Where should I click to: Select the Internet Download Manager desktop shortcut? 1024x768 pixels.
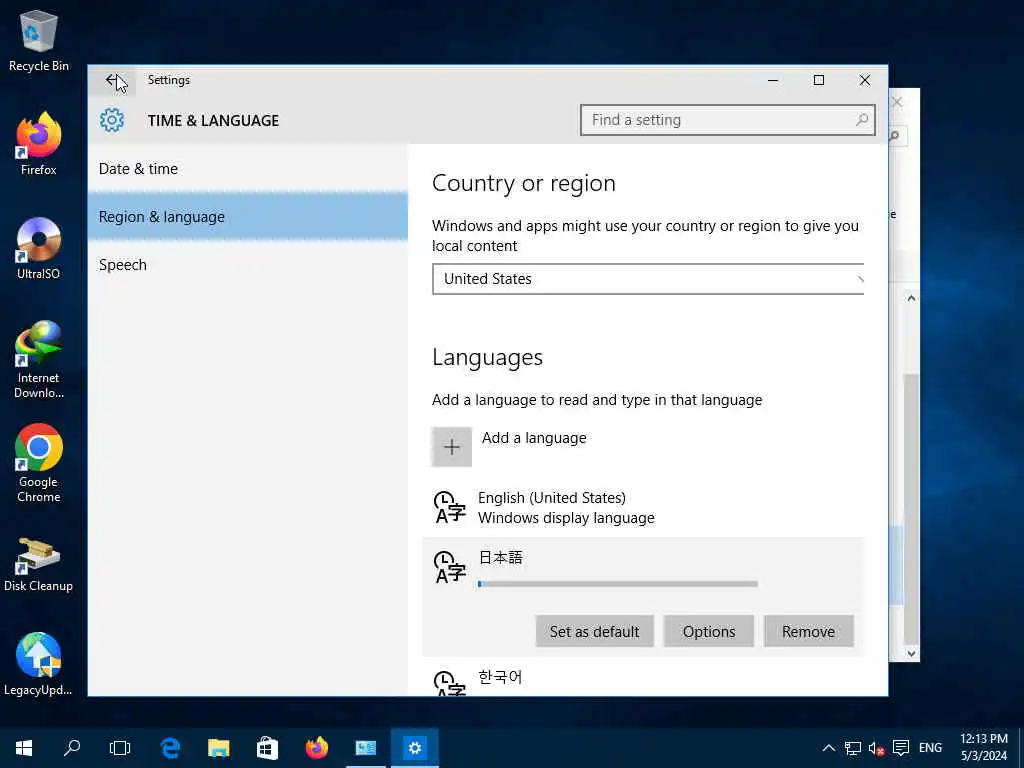tap(39, 359)
